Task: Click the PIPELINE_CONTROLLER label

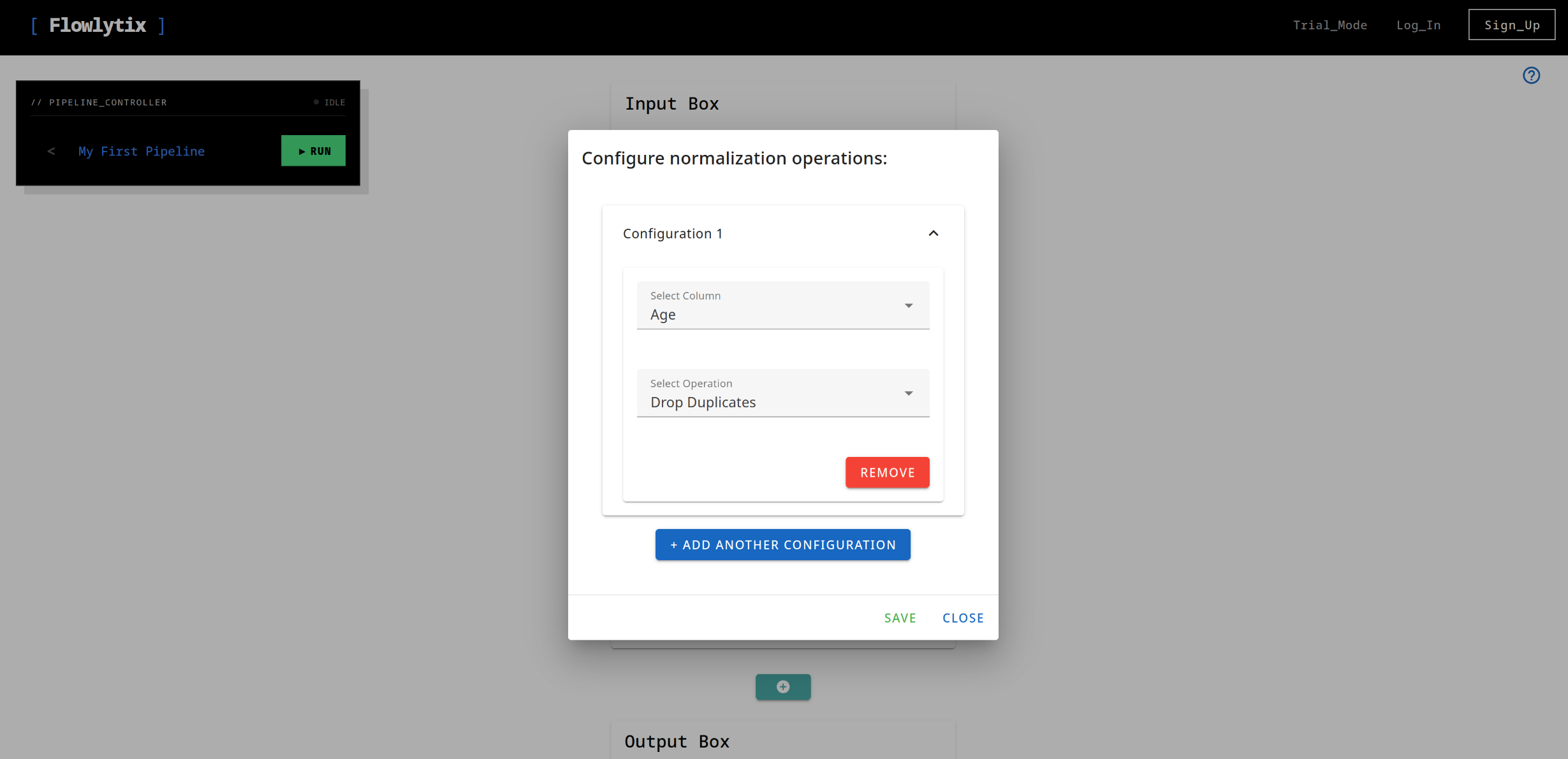Action: click(99, 103)
